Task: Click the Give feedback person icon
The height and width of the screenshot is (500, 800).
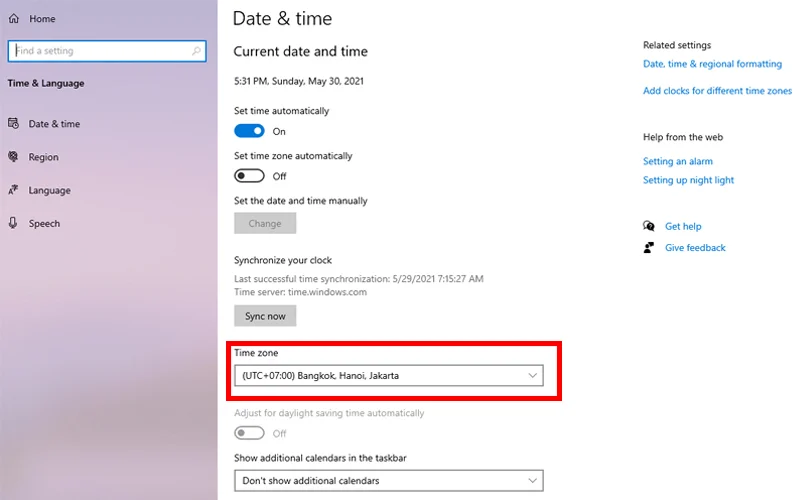Action: [x=650, y=247]
